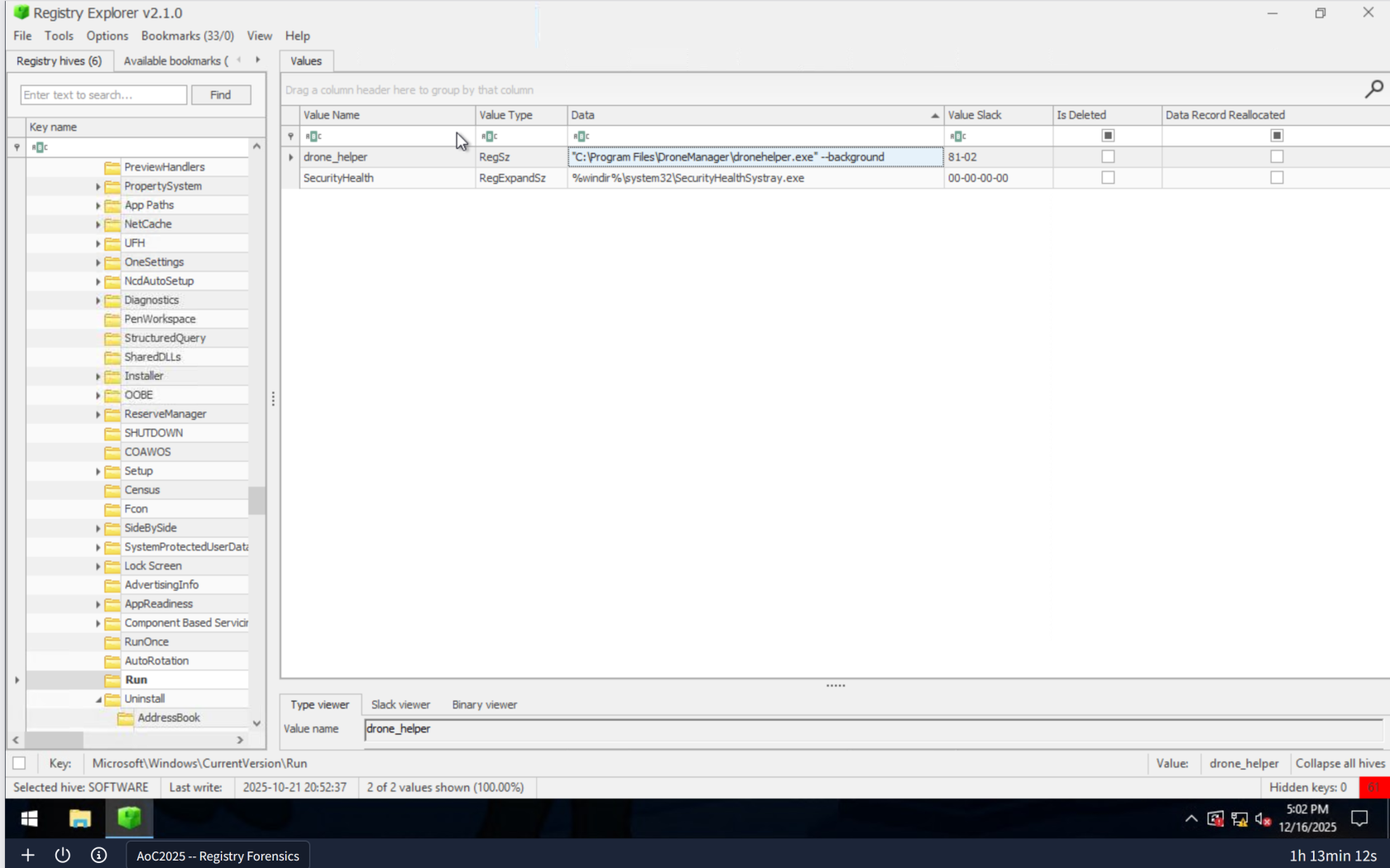
Task: Sort by the Value Name column header
Action: 387,115
